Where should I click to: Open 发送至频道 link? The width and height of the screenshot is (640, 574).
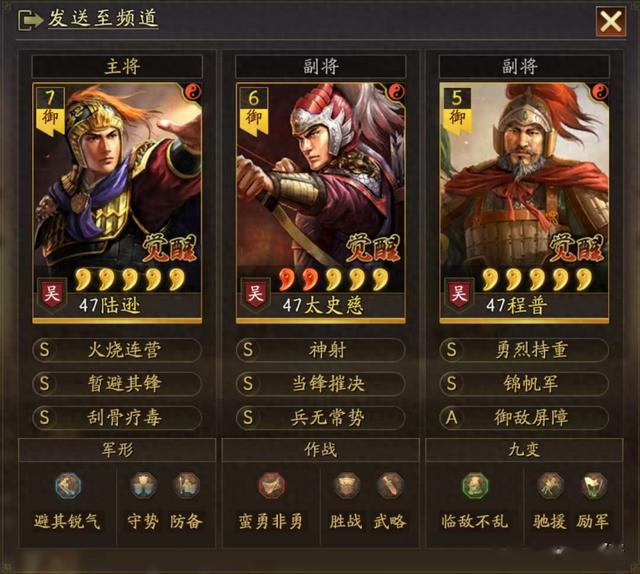tap(103, 19)
